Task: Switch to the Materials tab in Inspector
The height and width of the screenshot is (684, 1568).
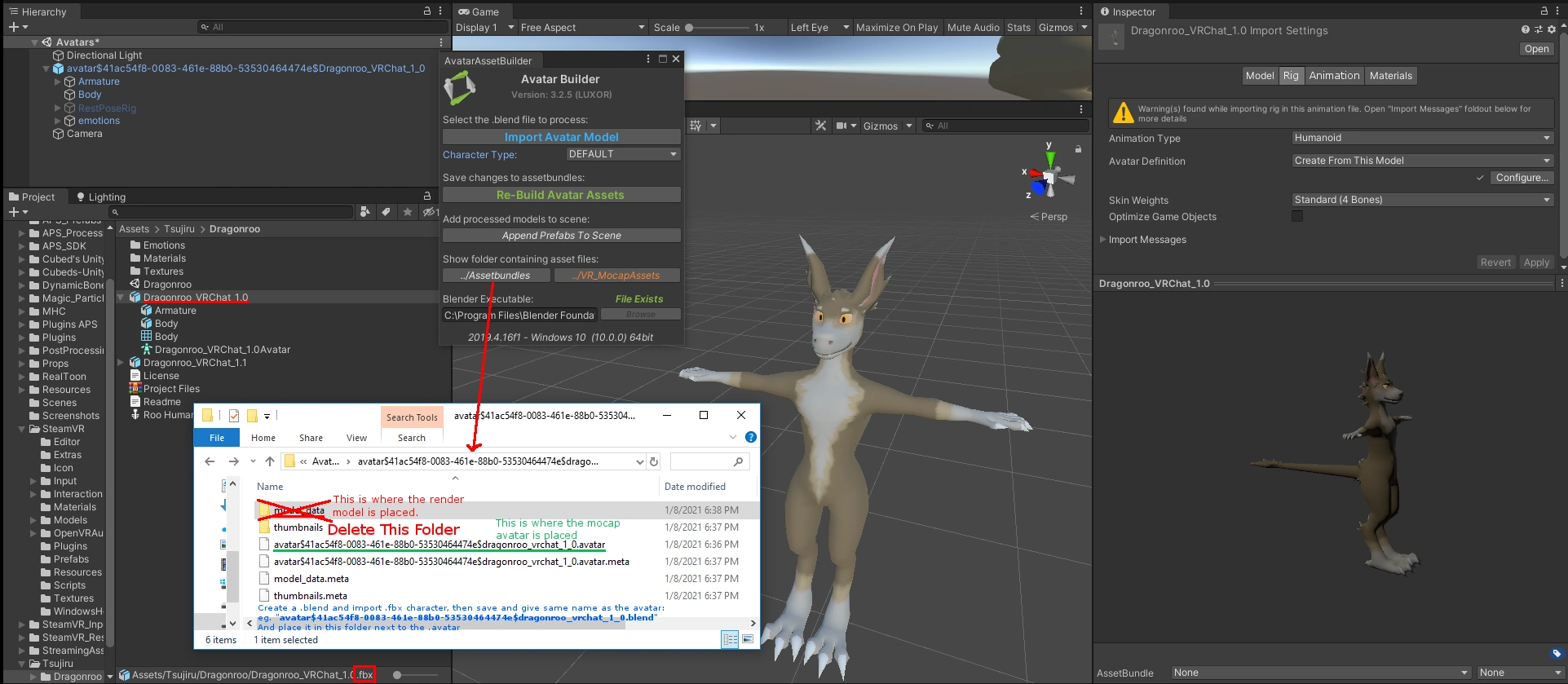Action: coord(1390,76)
